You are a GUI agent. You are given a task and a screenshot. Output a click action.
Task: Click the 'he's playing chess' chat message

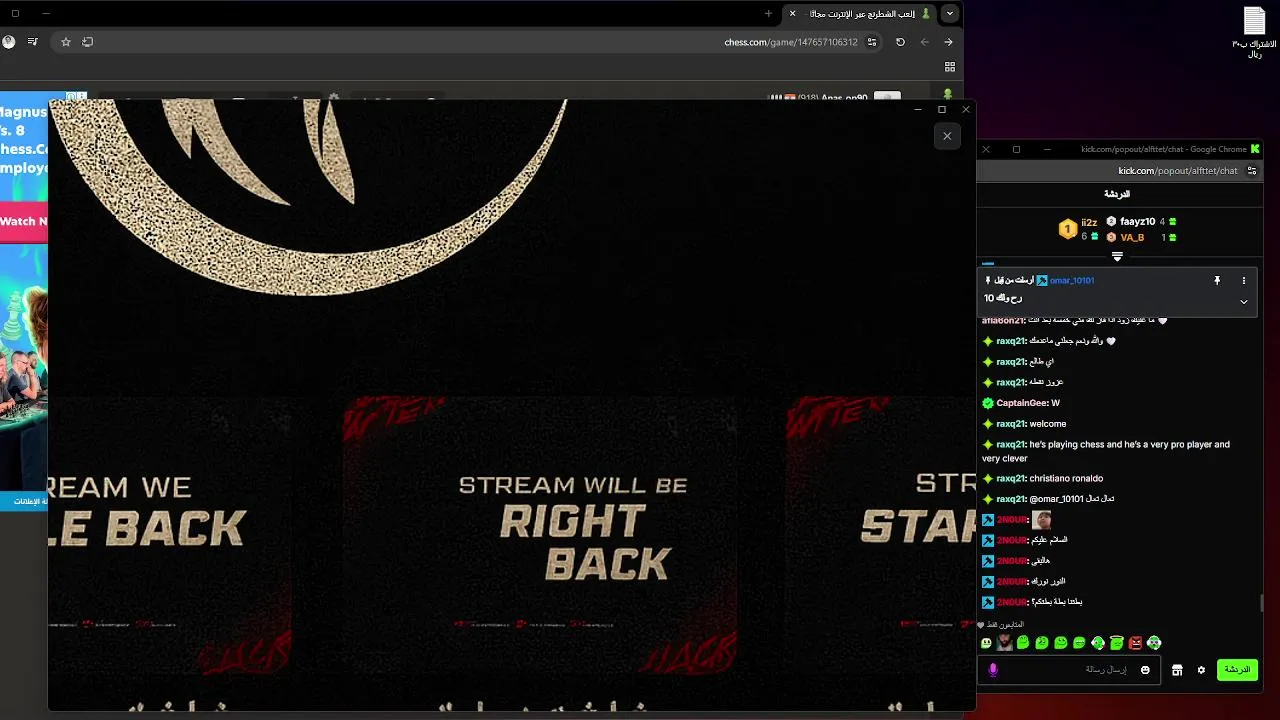pyautogui.click(x=1106, y=451)
